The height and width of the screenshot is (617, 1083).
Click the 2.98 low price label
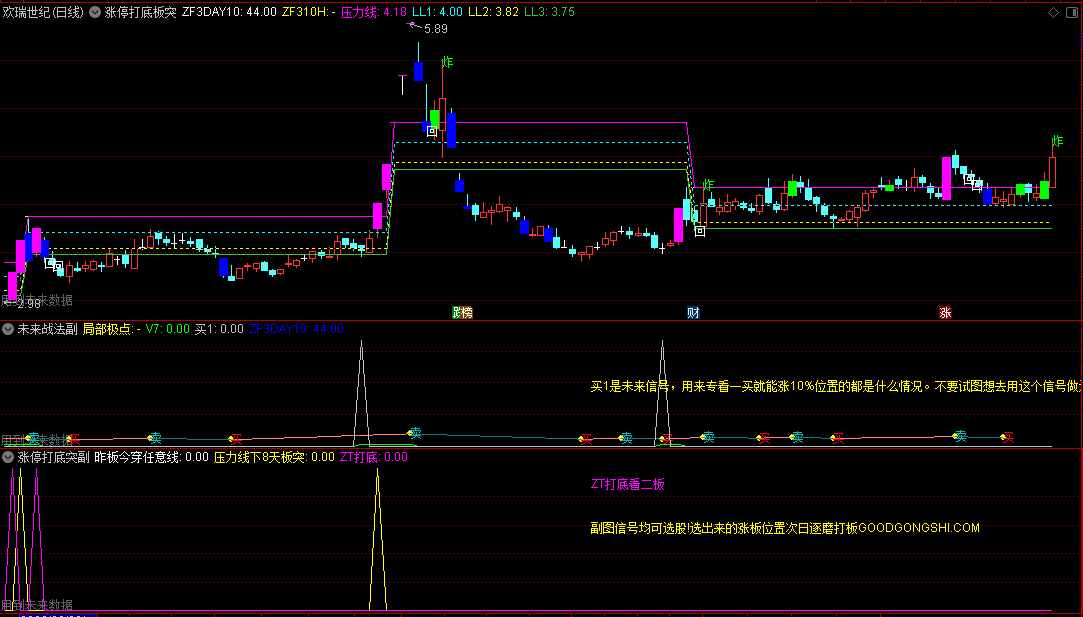click(28, 303)
